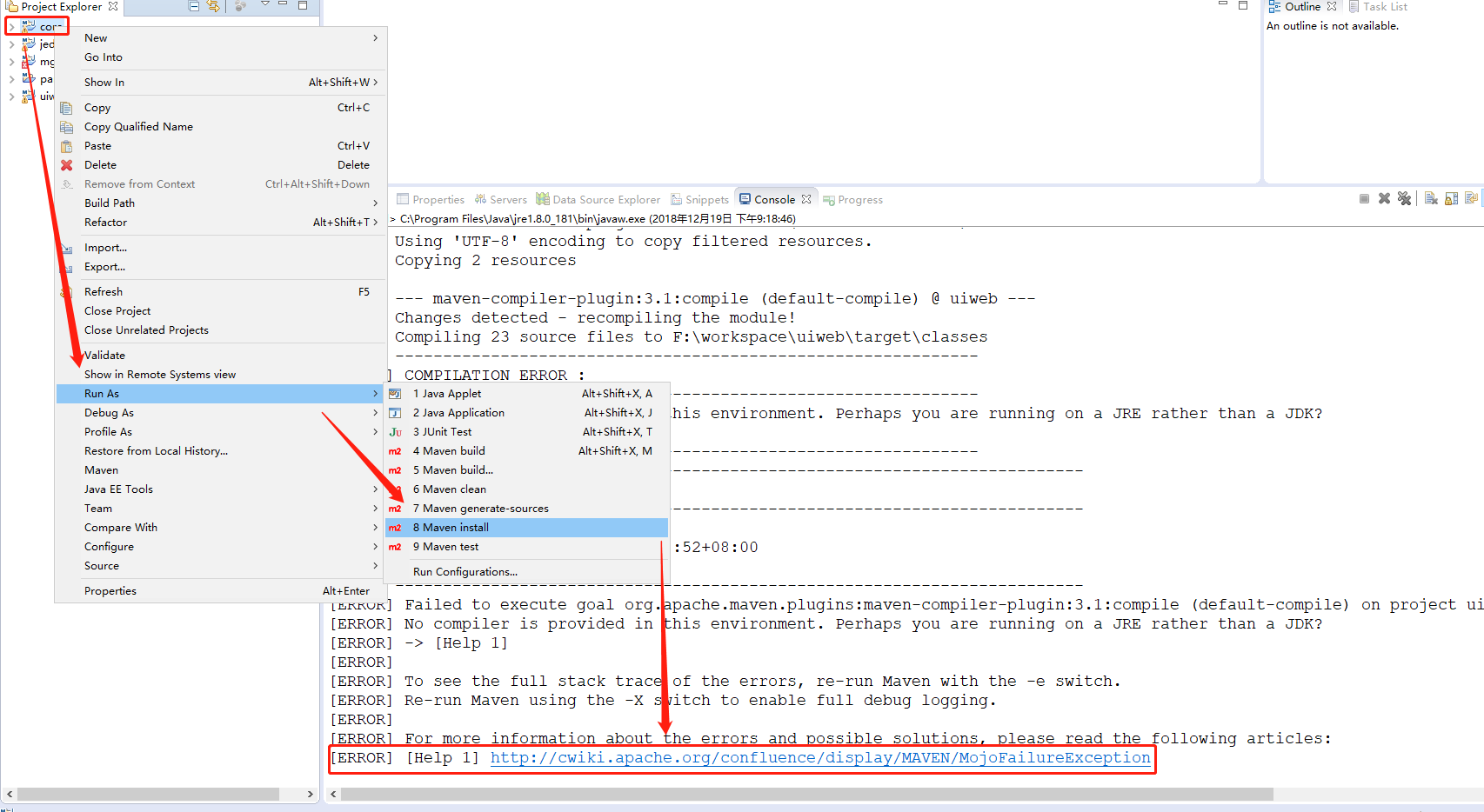
Task: Remove all terminated launches in Console
Action: pos(1405,198)
